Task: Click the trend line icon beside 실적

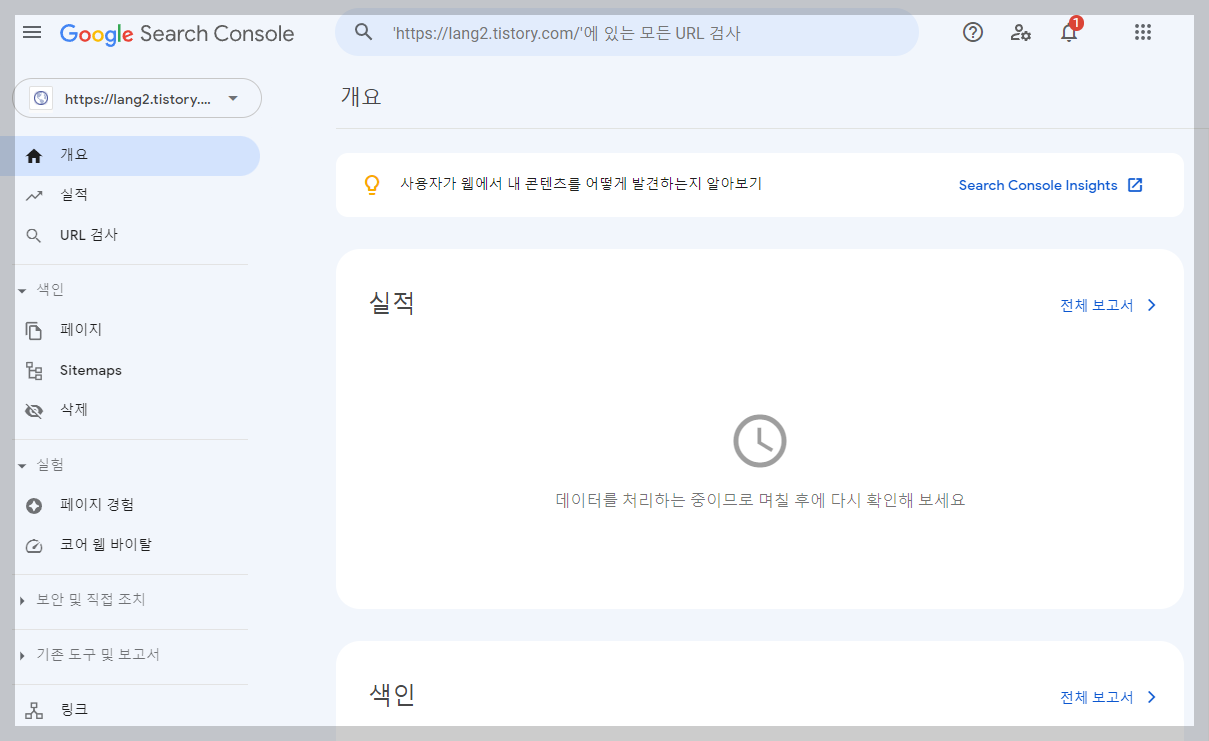Action: click(34, 196)
